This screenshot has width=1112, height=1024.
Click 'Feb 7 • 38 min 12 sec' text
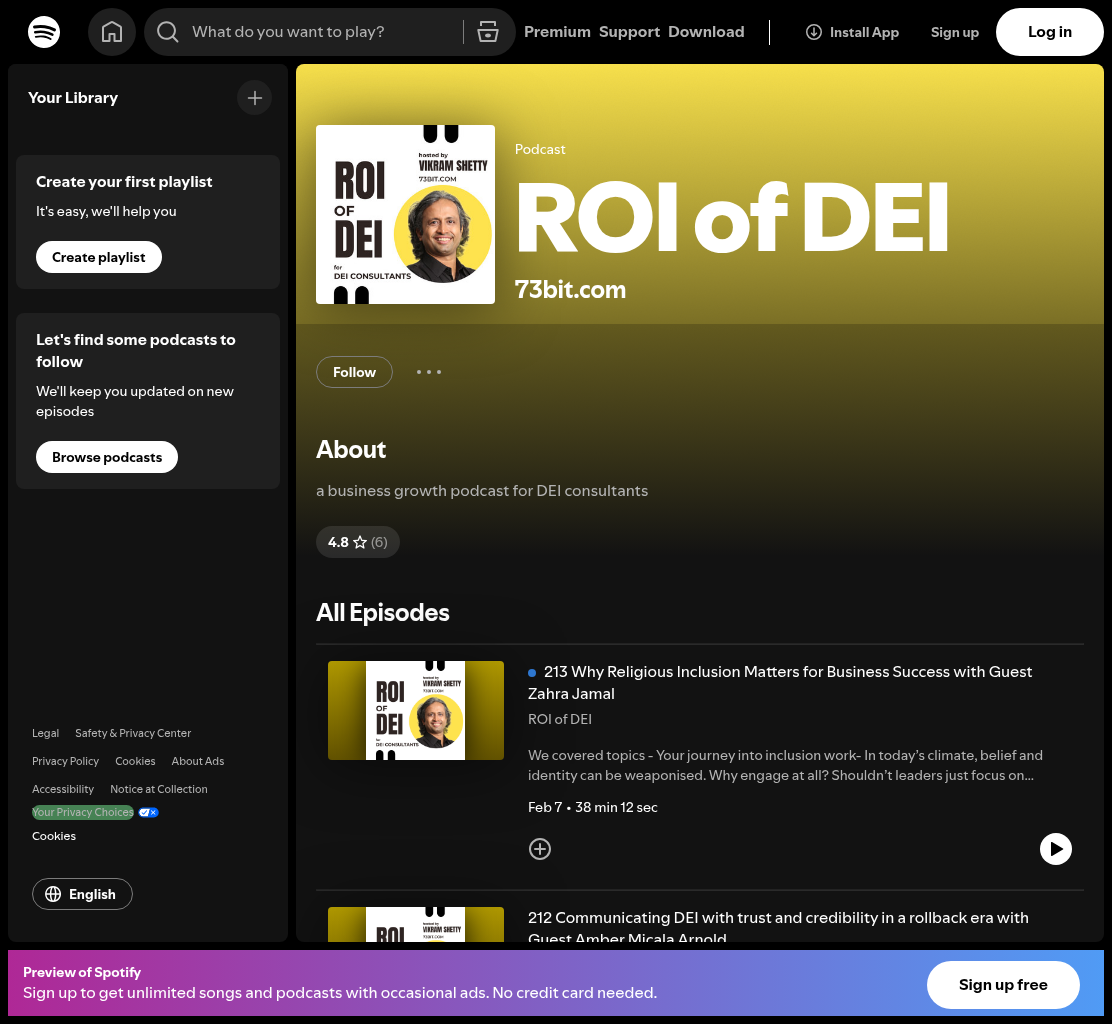[593, 808]
